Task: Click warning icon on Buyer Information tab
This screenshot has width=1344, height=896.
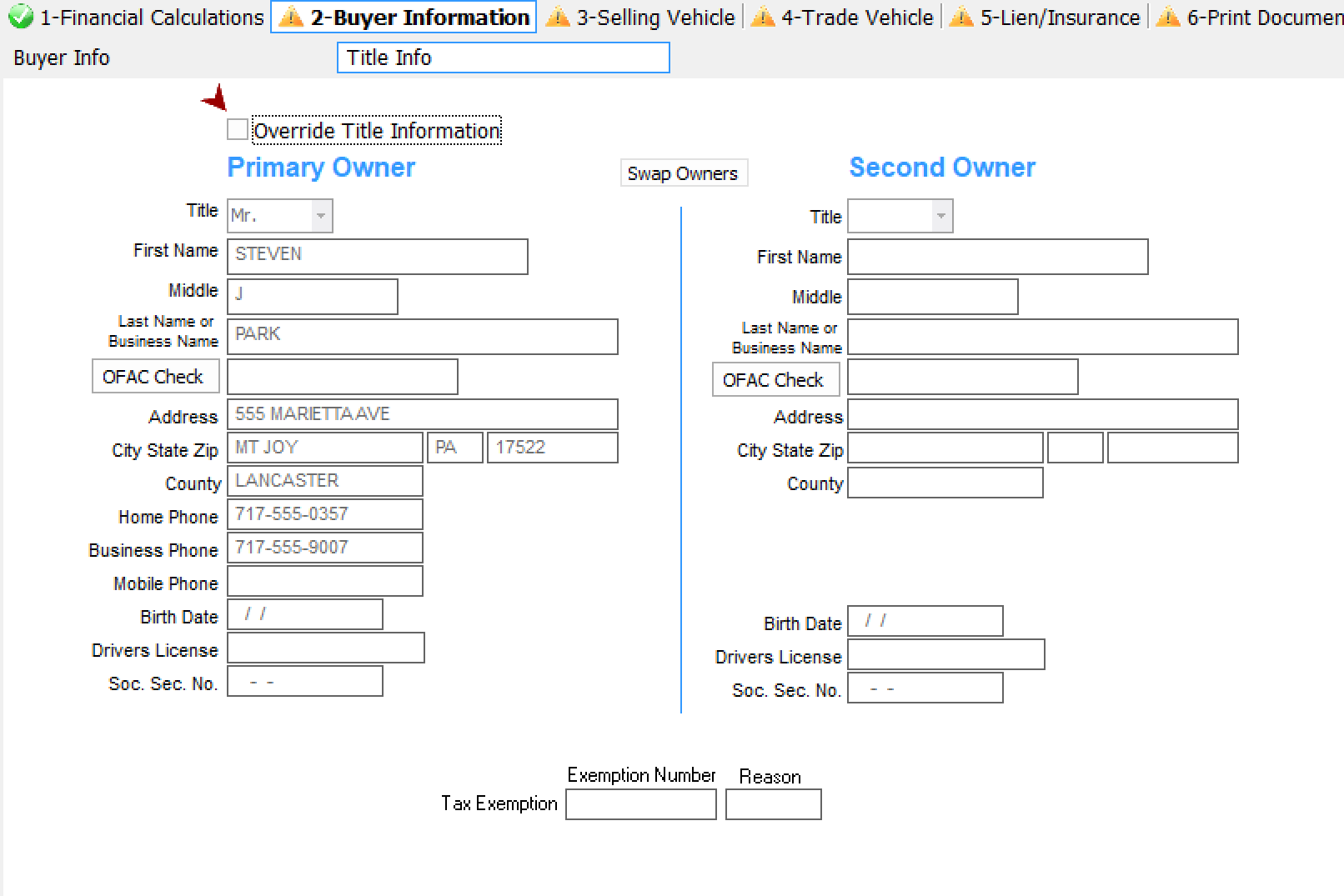Action: coord(291,17)
